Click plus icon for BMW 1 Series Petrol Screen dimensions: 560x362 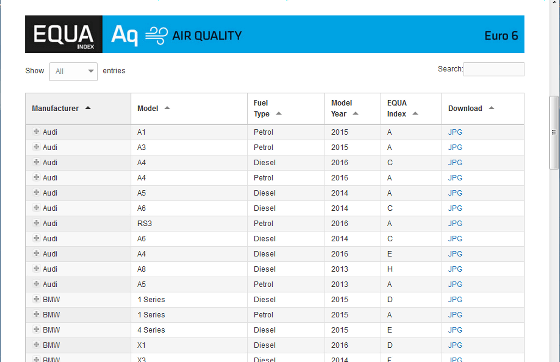pyautogui.click(x=36, y=315)
